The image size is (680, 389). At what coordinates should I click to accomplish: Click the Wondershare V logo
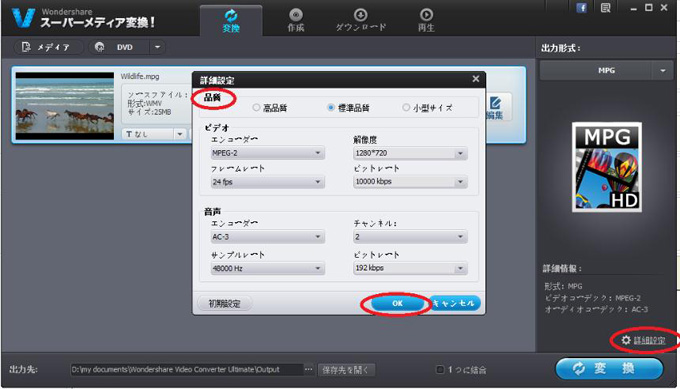(23, 18)
